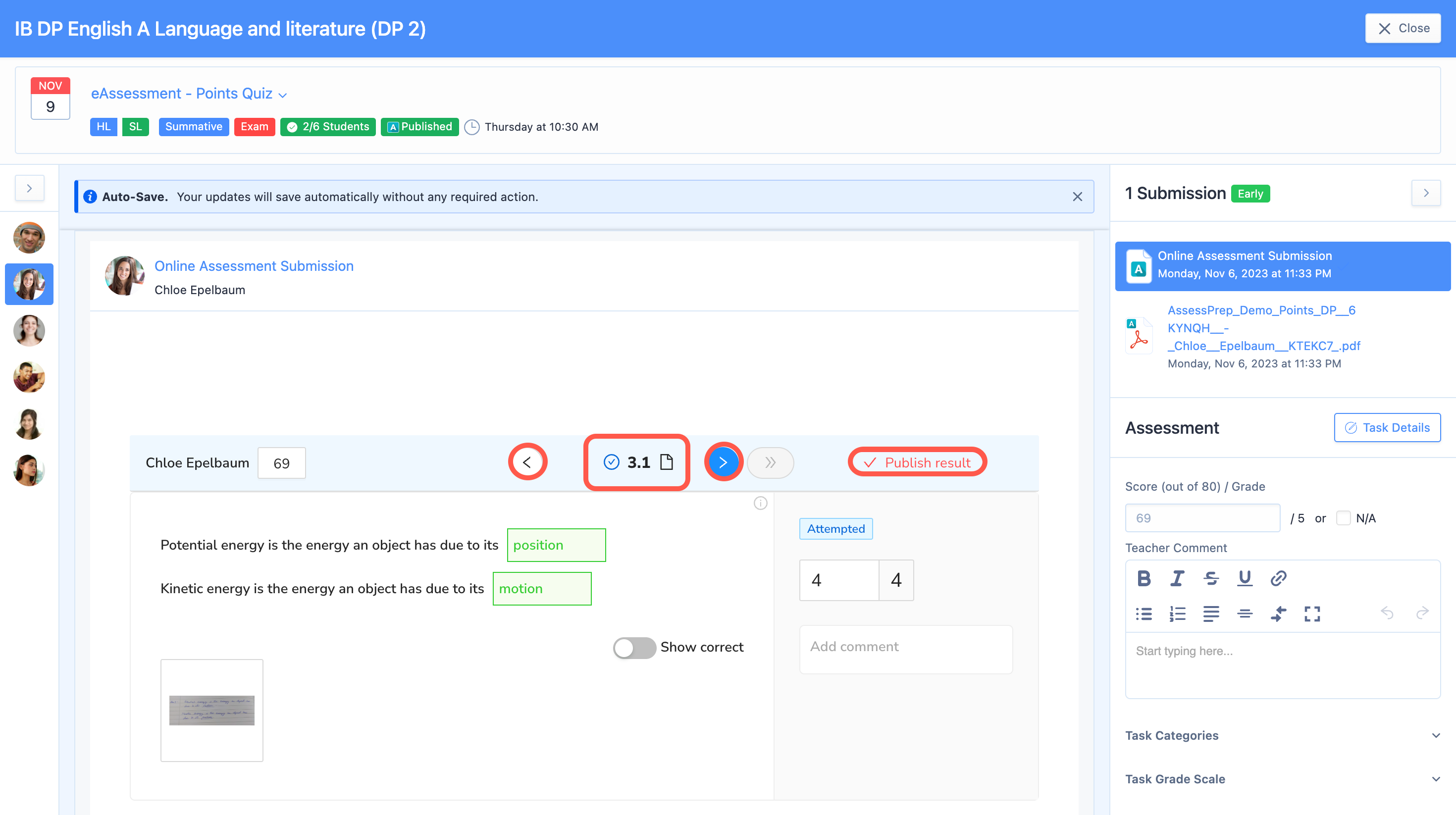Click the Publish result button

(x=917, y=462)
